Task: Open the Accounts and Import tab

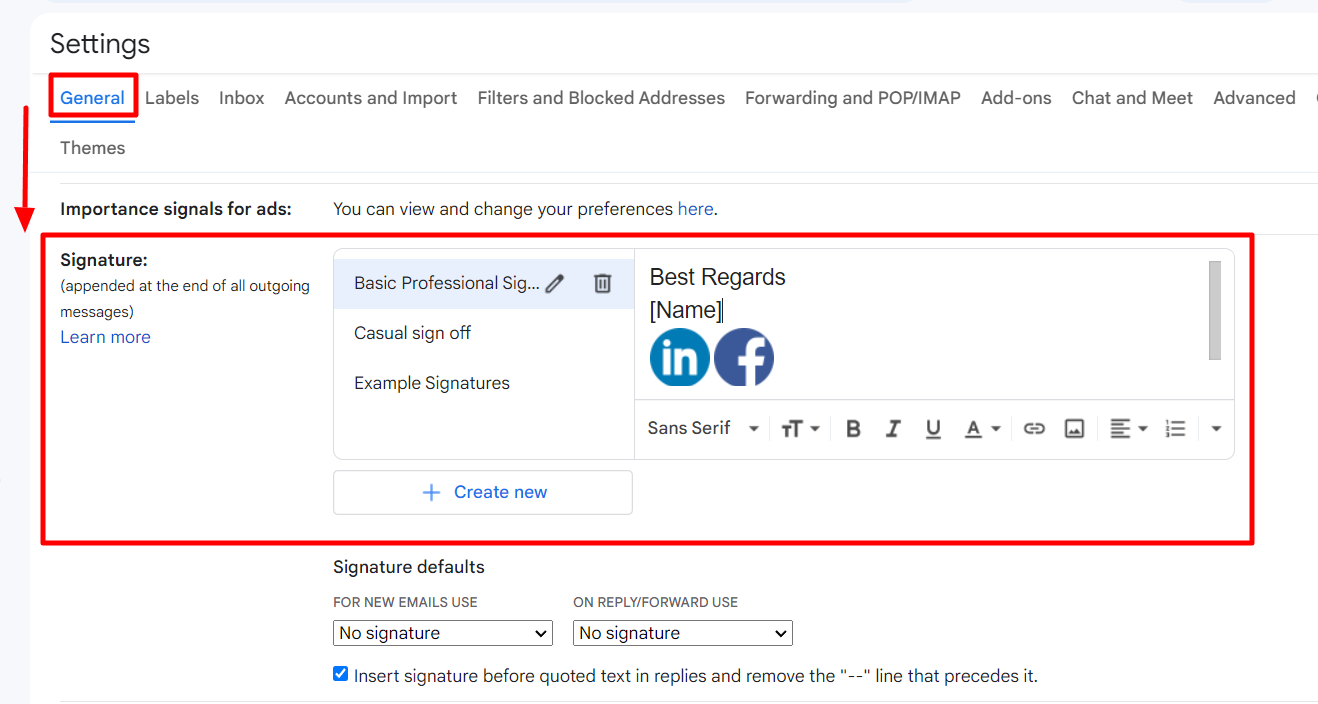Action: [371, 98]
